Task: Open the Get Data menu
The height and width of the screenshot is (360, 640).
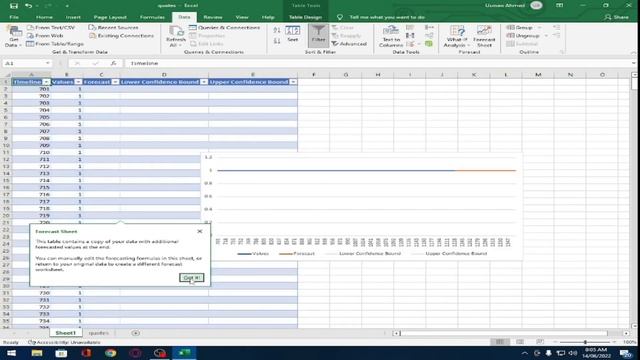Action: (13, 36)
